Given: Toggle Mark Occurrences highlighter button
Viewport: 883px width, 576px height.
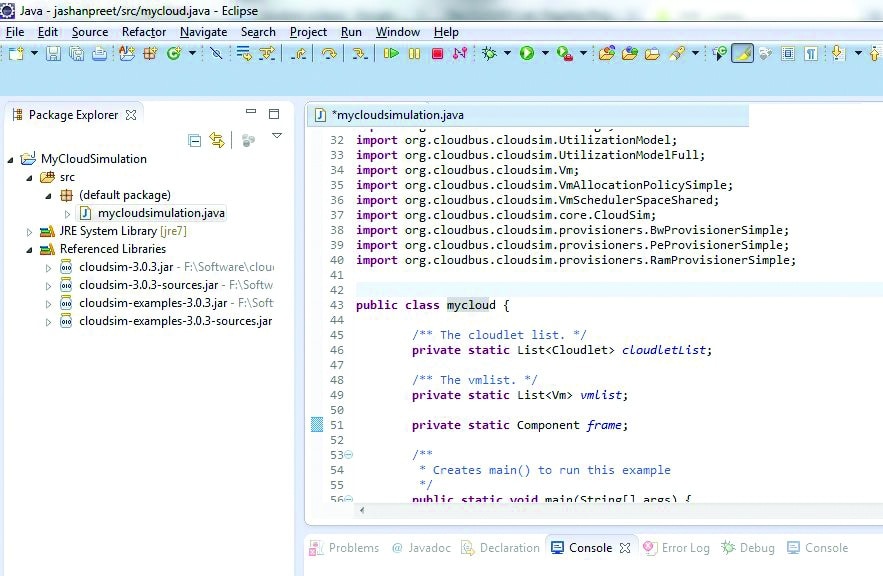Looking at the screenshot, I should coord(741,54).
